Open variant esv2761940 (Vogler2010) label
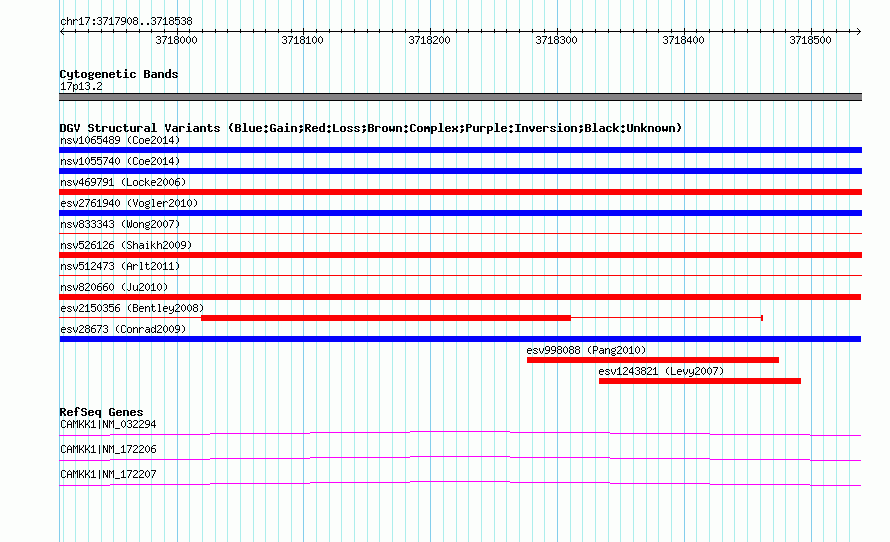Viewport: 890px width, 542px height. pos(129,203)
